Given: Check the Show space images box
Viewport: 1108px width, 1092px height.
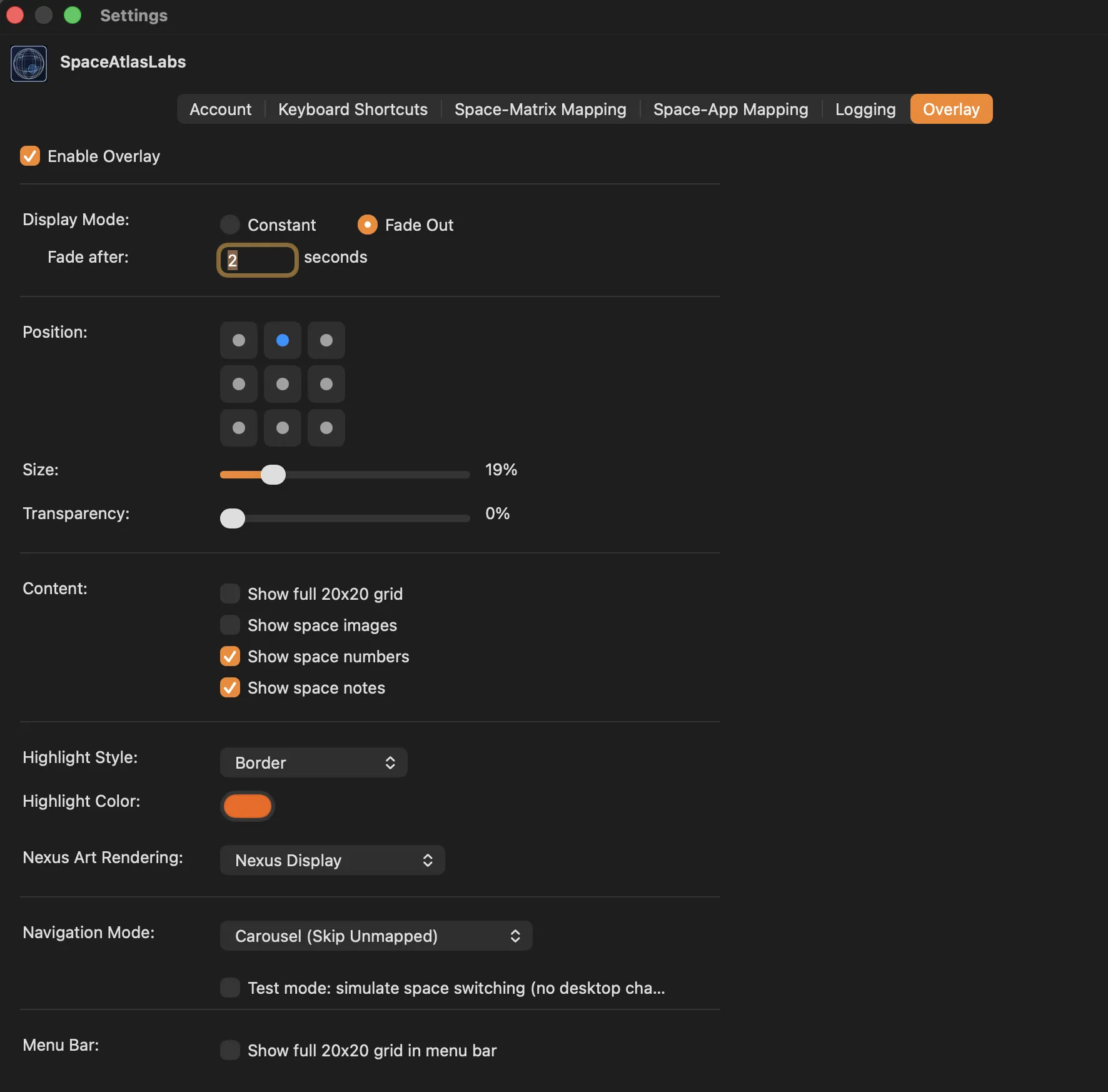Looking at the screenshot, I should click(229, 625).
